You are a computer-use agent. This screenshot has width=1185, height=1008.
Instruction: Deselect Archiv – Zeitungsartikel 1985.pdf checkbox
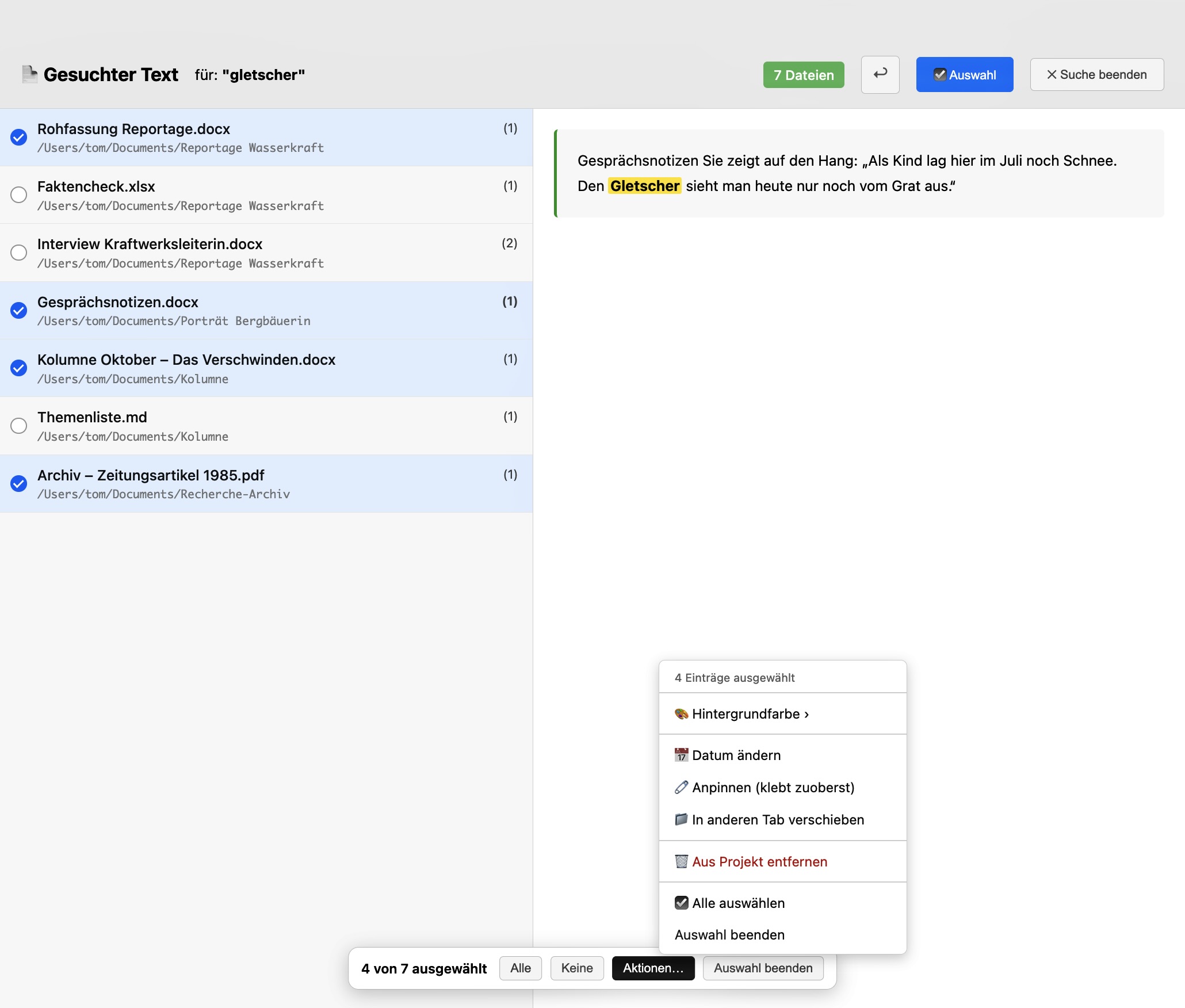pyautogui.click(x=19, y=484)
